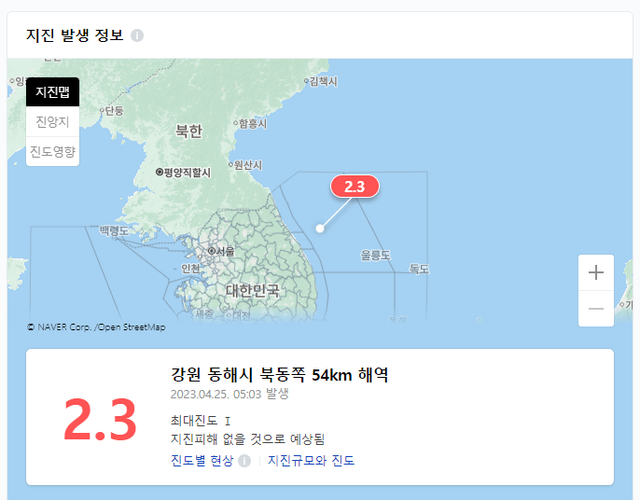Click the 울릉도 label on map
This screenshot has width=640, height=500.
pos(375,256)
